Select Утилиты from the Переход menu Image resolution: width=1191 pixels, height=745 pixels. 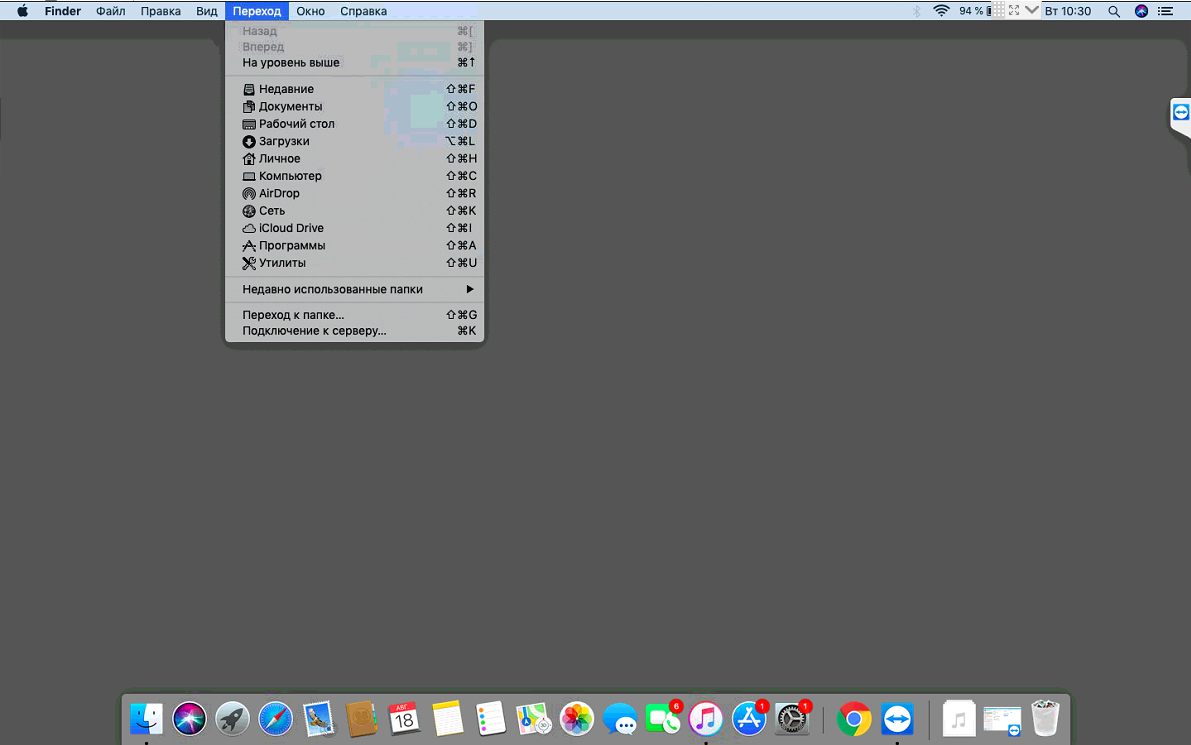282,263
